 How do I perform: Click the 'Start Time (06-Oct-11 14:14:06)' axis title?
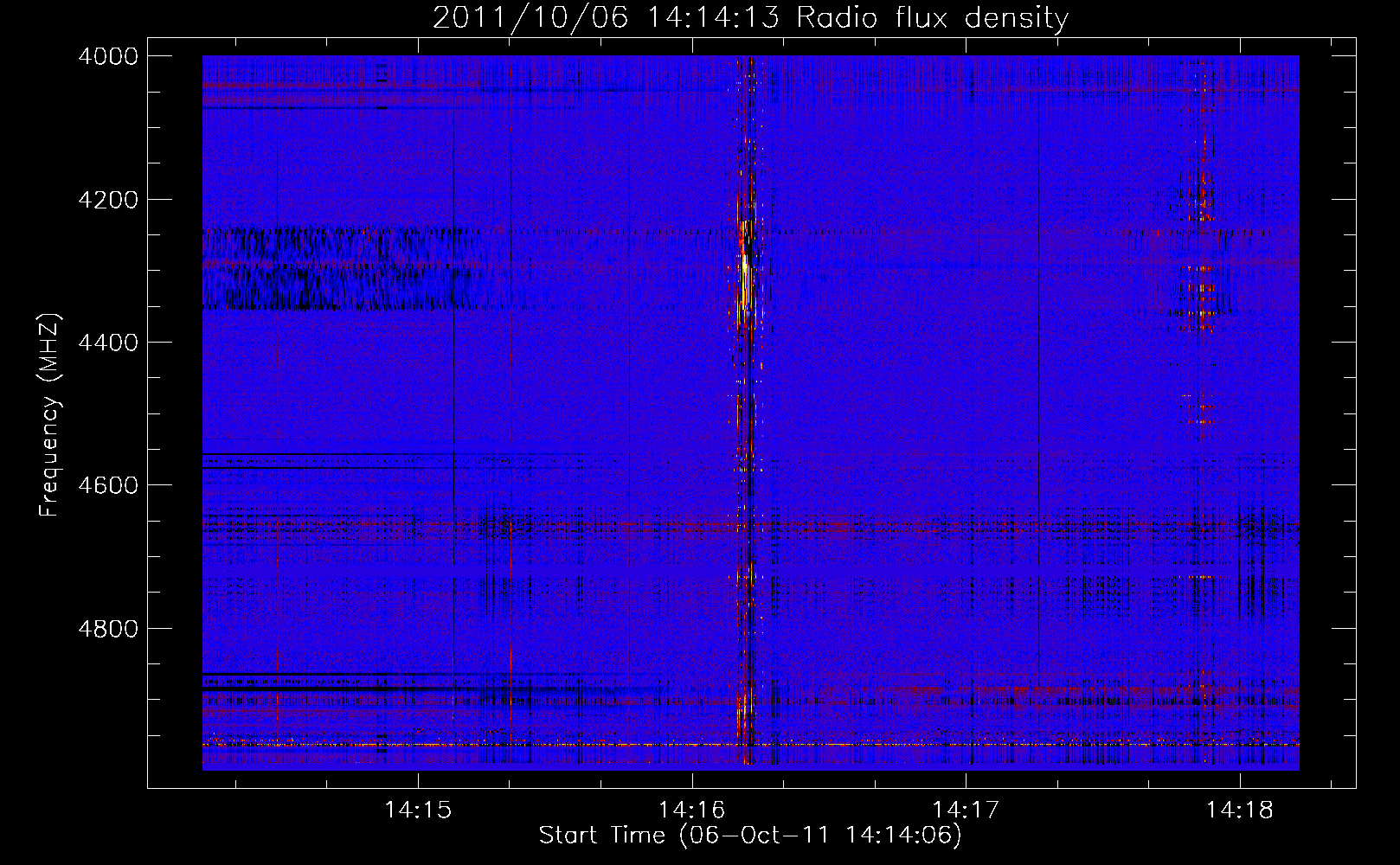pos(750,836)
